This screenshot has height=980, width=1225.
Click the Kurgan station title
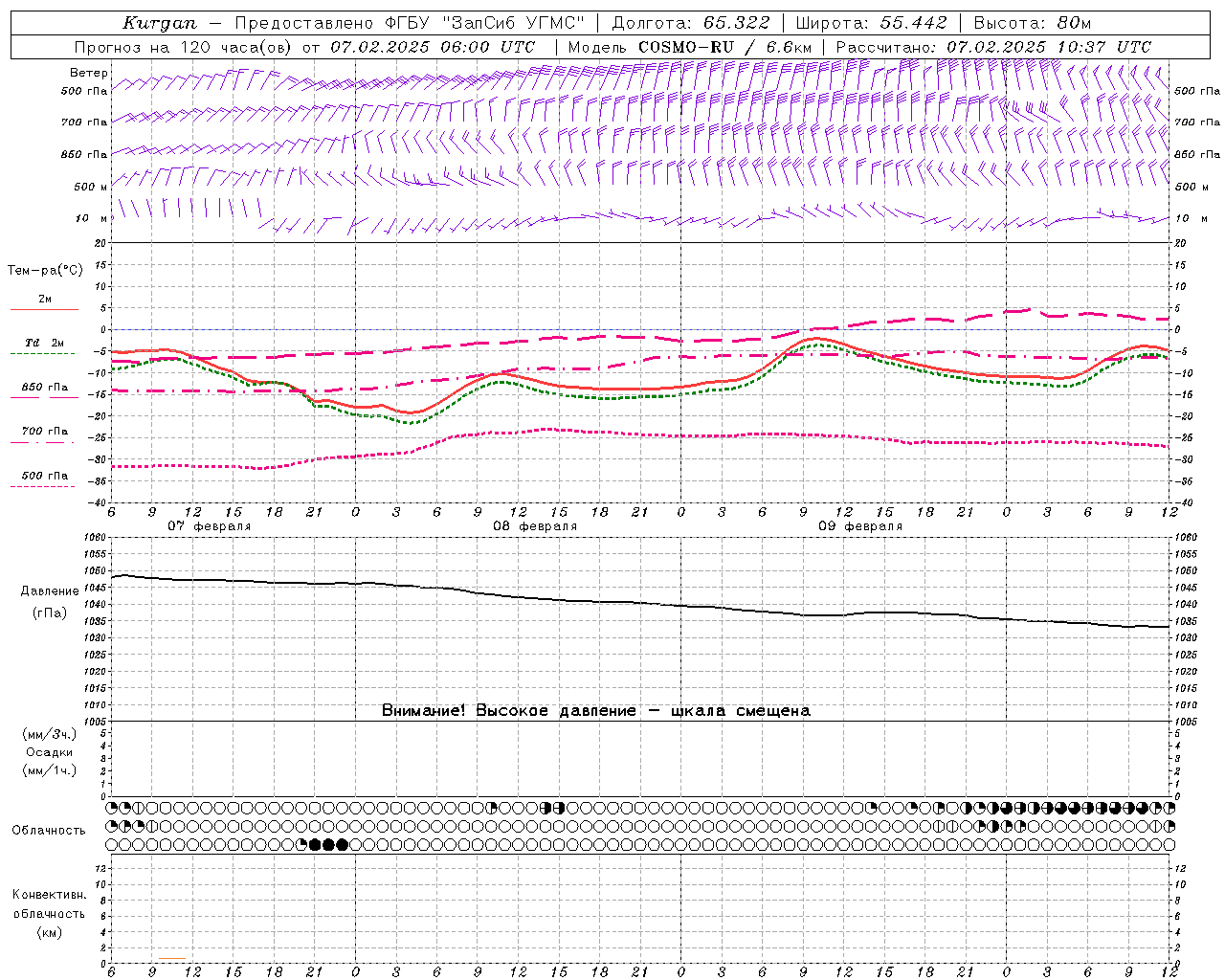click(160, 23)
